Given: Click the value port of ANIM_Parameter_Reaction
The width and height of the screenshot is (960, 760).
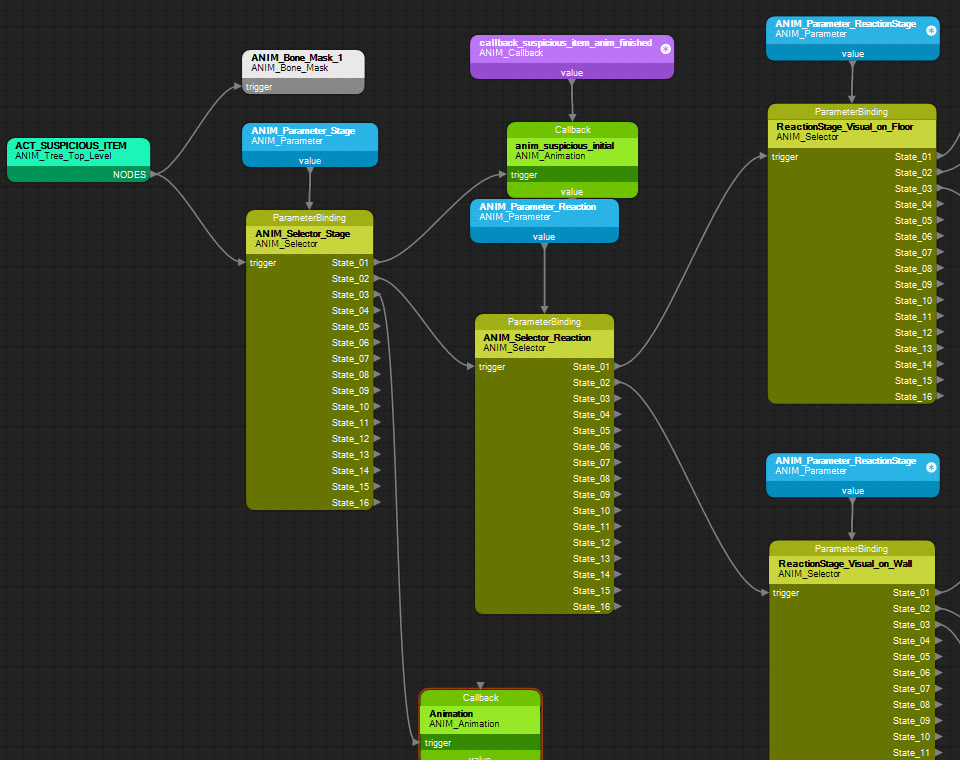Looking at the screenshot, I should coord(544,236).
